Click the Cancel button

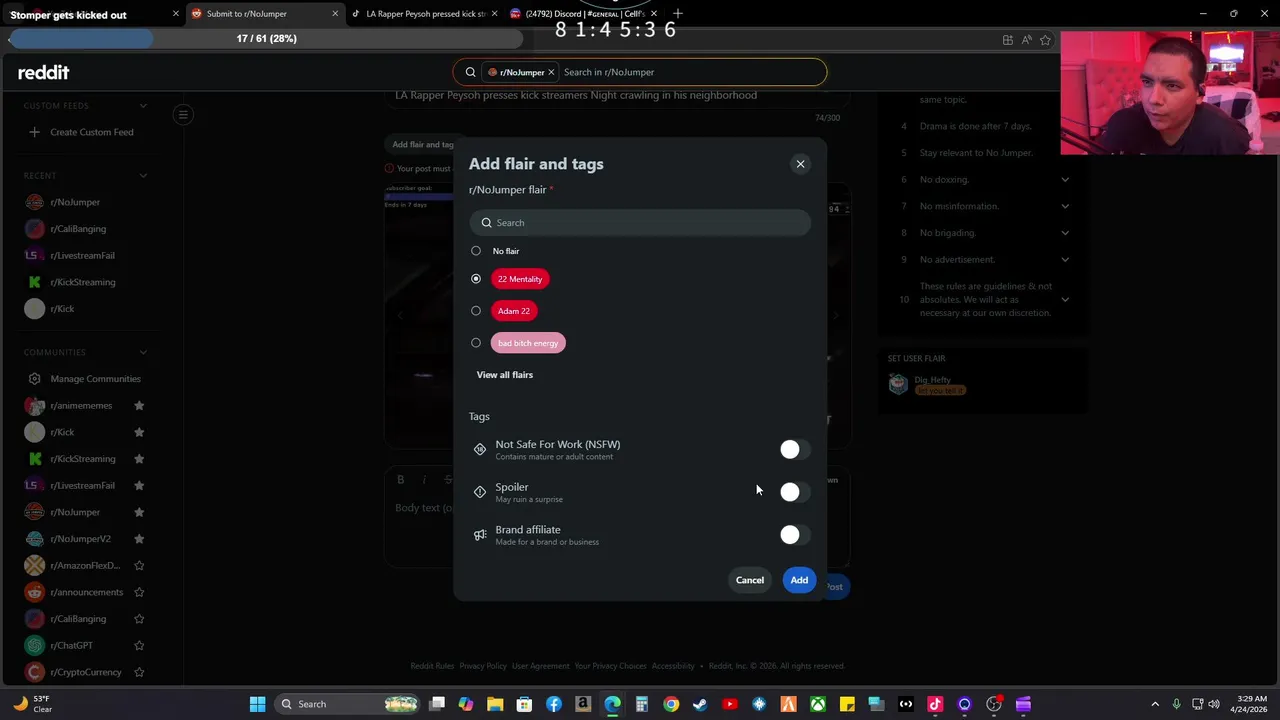(x=750, y=580)
